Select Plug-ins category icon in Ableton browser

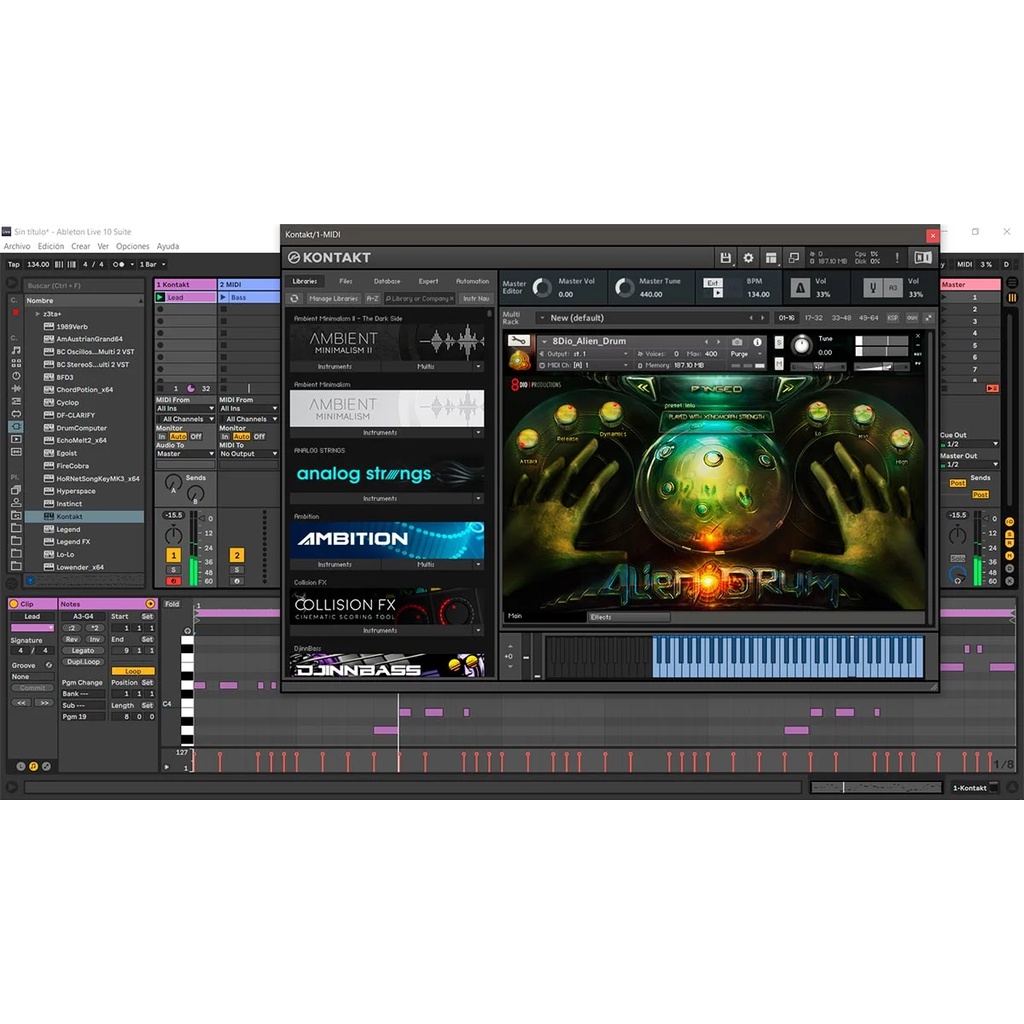[x=16, y=426]
